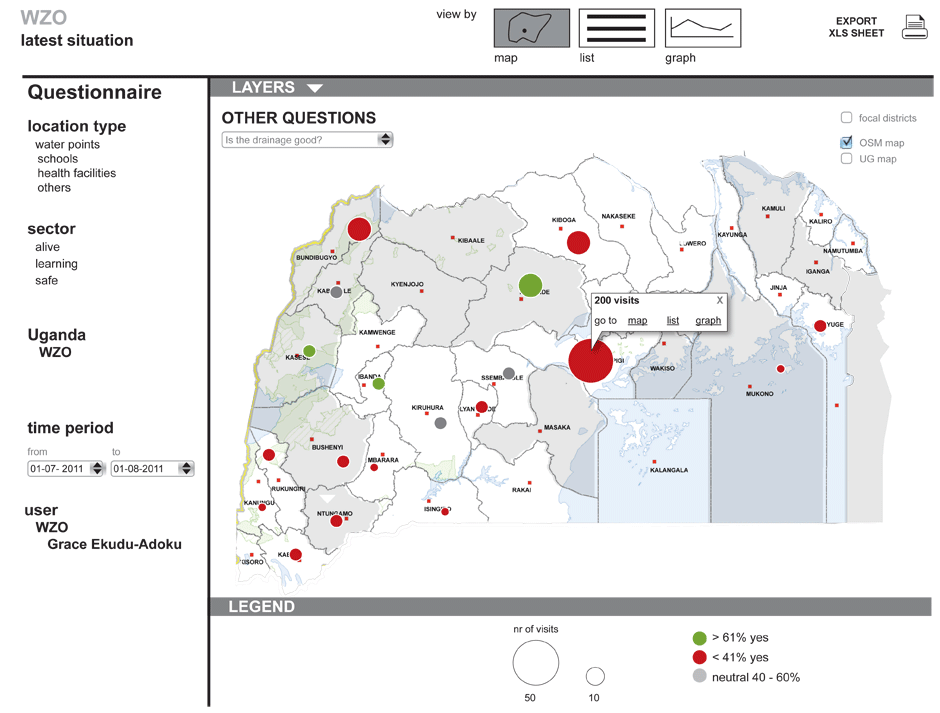Click red circle below Kiboga label

578,242
